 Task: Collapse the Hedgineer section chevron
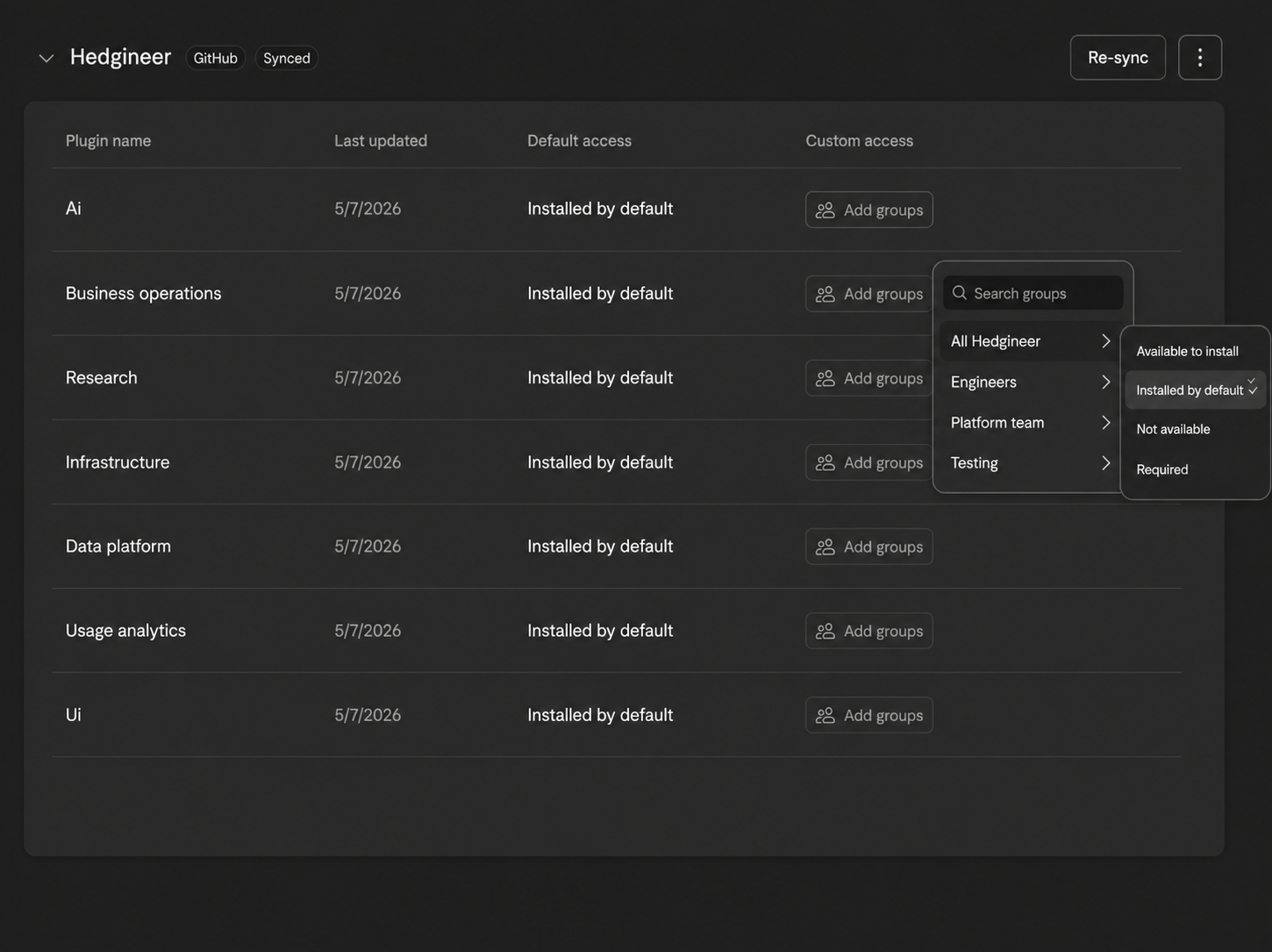click(x=46, y=58)
